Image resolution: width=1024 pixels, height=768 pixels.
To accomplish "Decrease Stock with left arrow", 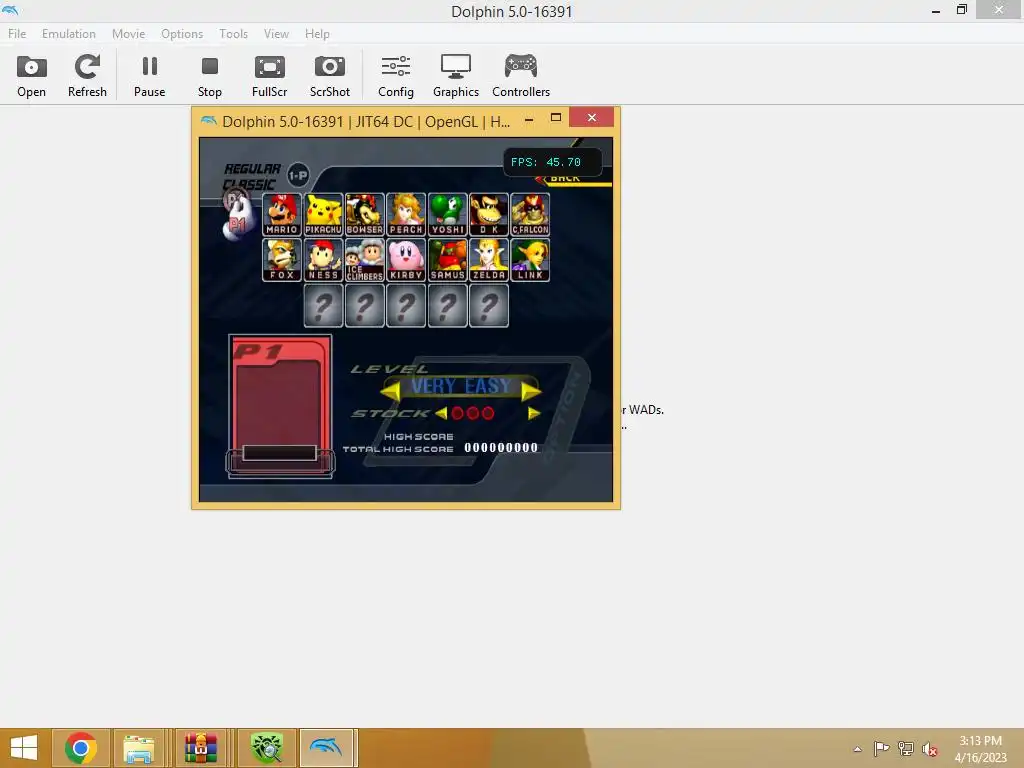I will (441, 413).
